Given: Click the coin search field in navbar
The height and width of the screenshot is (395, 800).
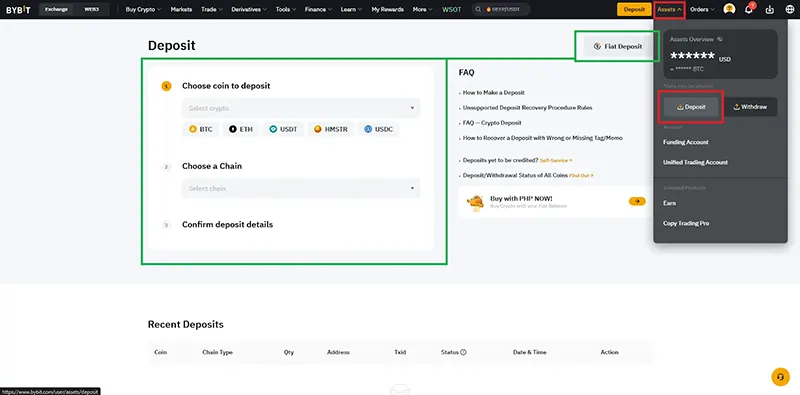Looking at the screenshot, I should 501,9.
